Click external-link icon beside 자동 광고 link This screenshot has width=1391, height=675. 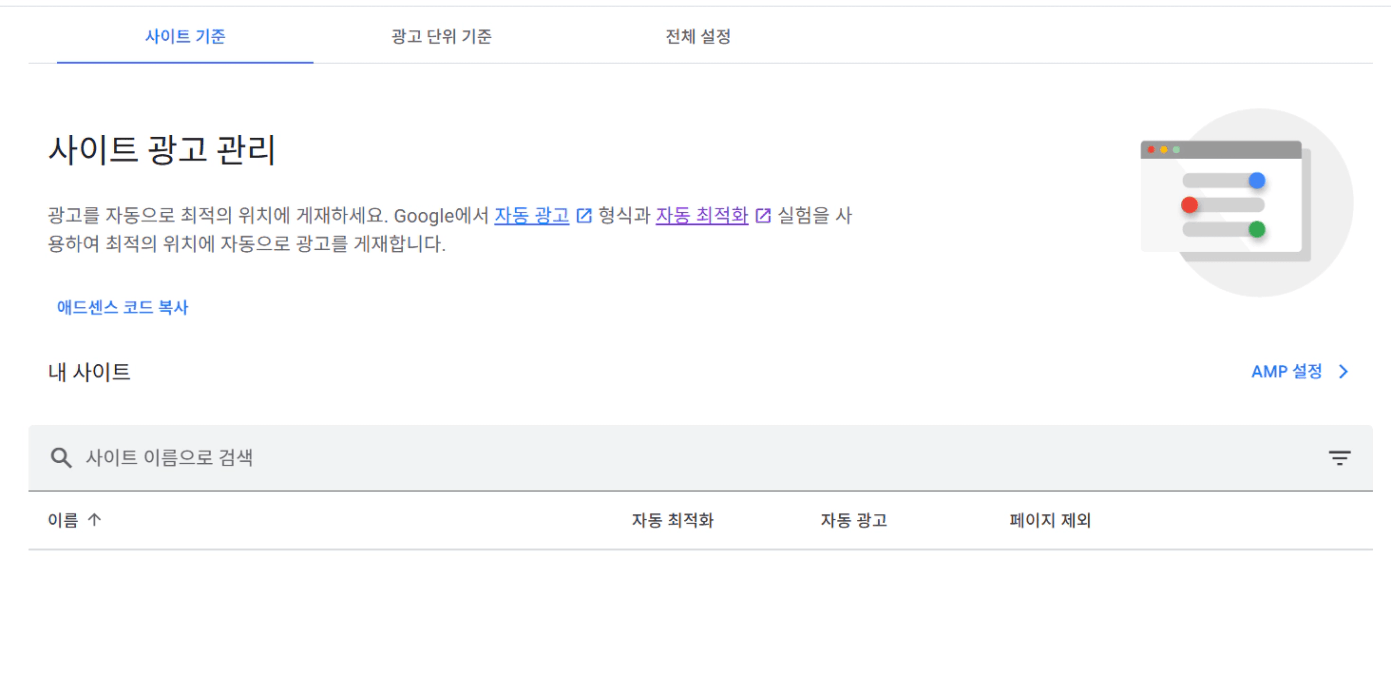coord(585,215)
